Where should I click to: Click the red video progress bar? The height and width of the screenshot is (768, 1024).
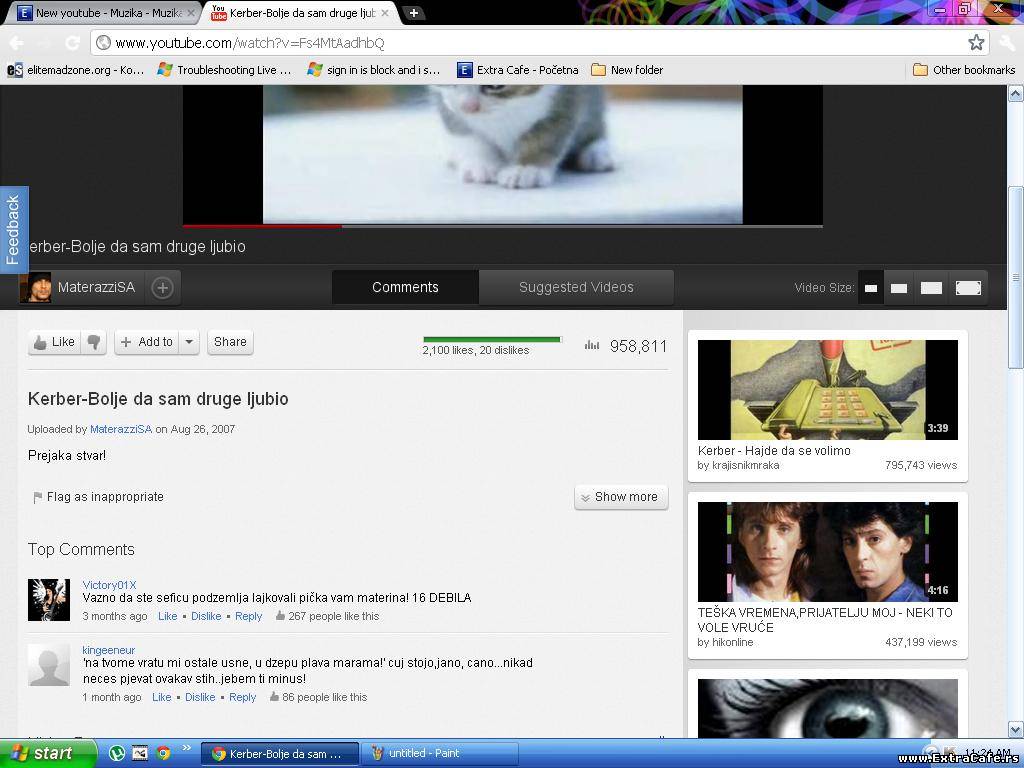point(262,226)
